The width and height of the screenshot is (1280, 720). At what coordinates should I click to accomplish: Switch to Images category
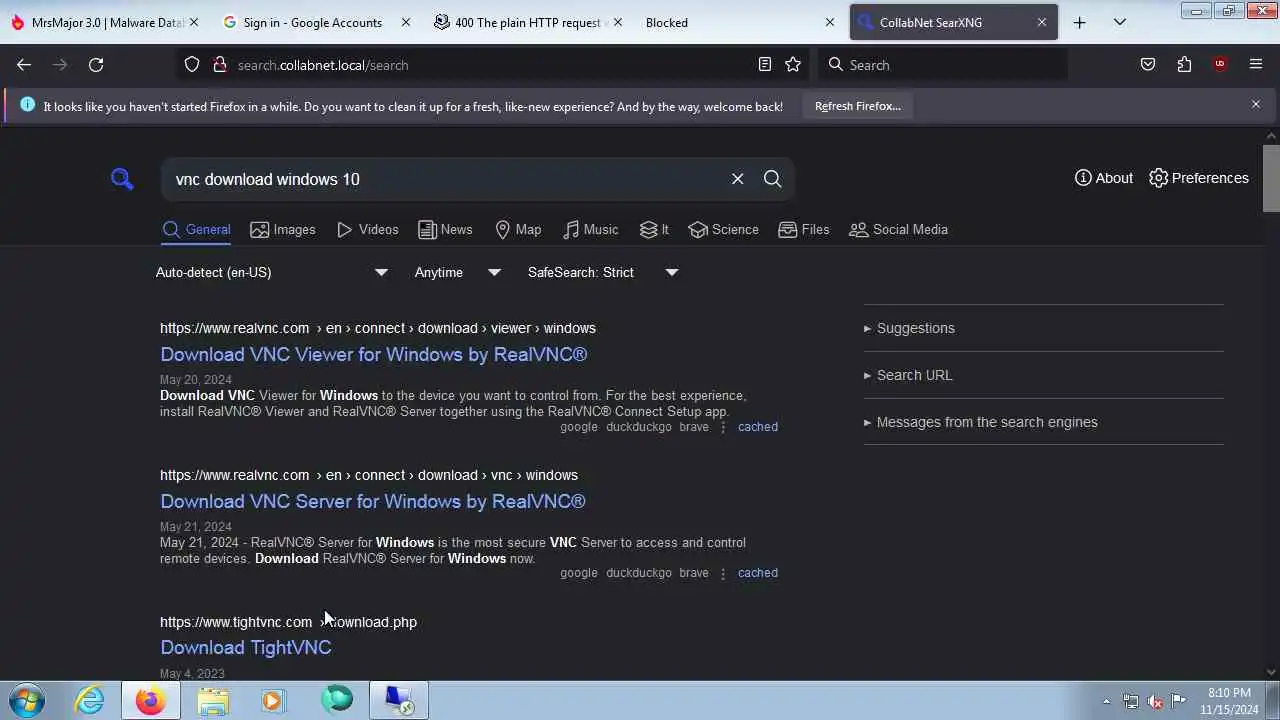pos(283,230)
